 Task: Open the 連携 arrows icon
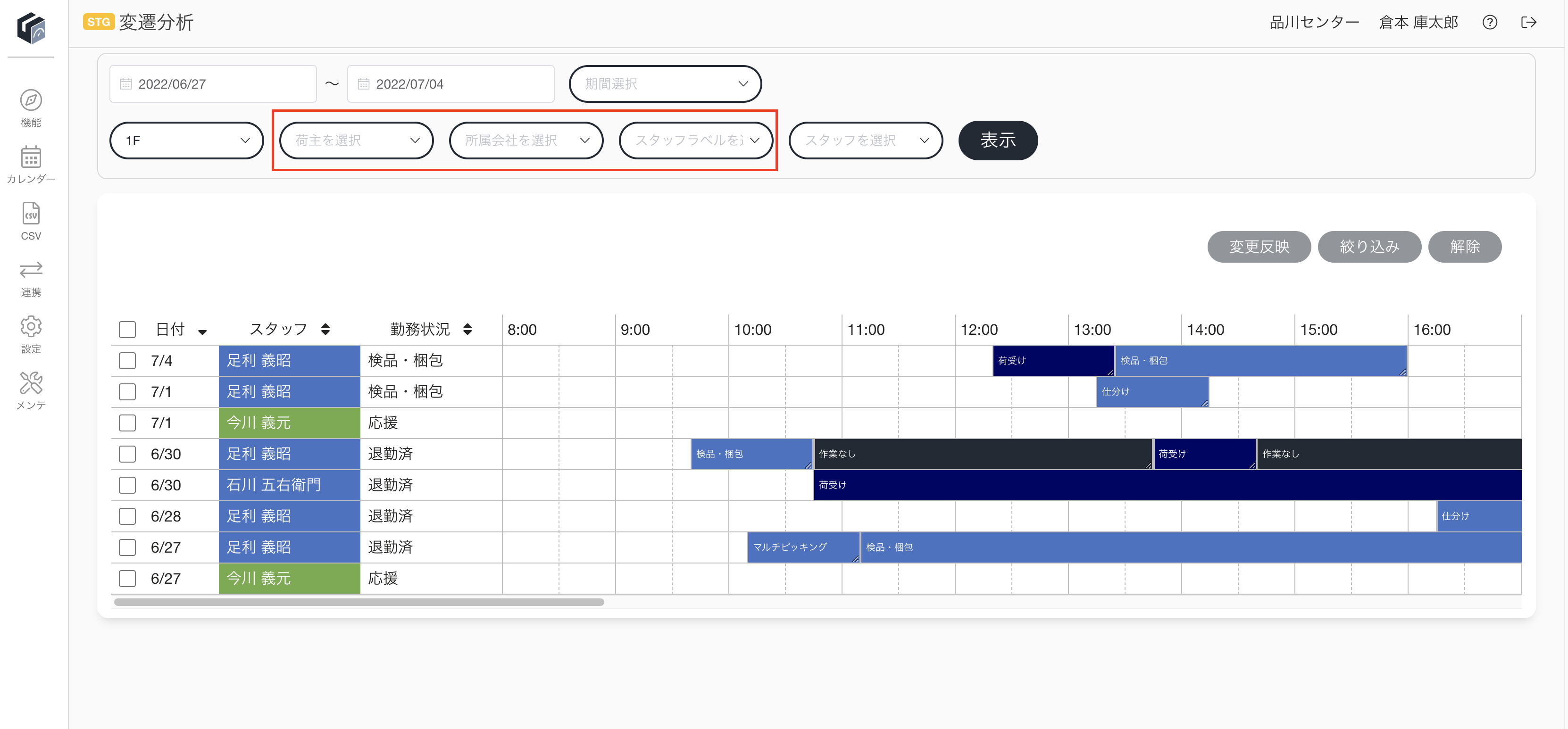pyautogui.click(x=31, y=270)
